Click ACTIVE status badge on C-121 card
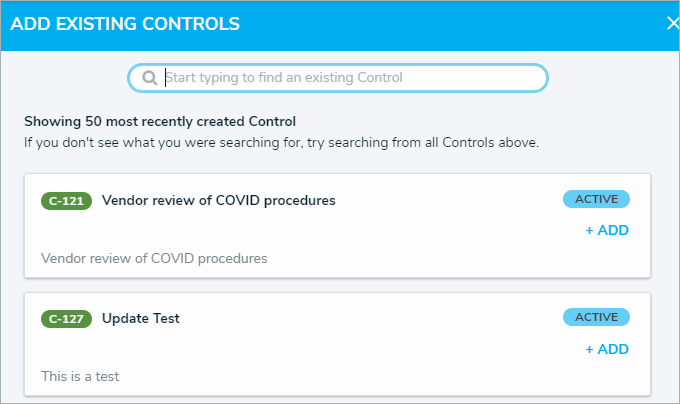680x404 pixels. pos(596,199)
